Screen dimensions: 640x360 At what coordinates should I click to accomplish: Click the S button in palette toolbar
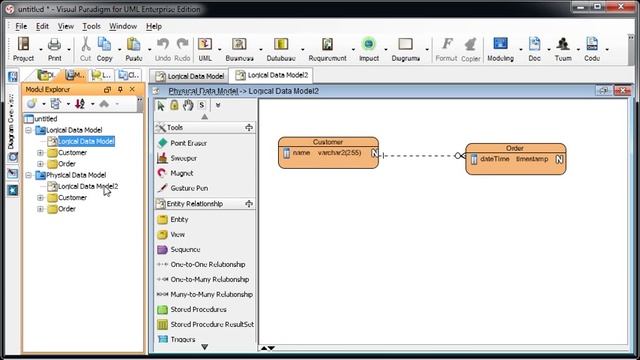[202, 105]
